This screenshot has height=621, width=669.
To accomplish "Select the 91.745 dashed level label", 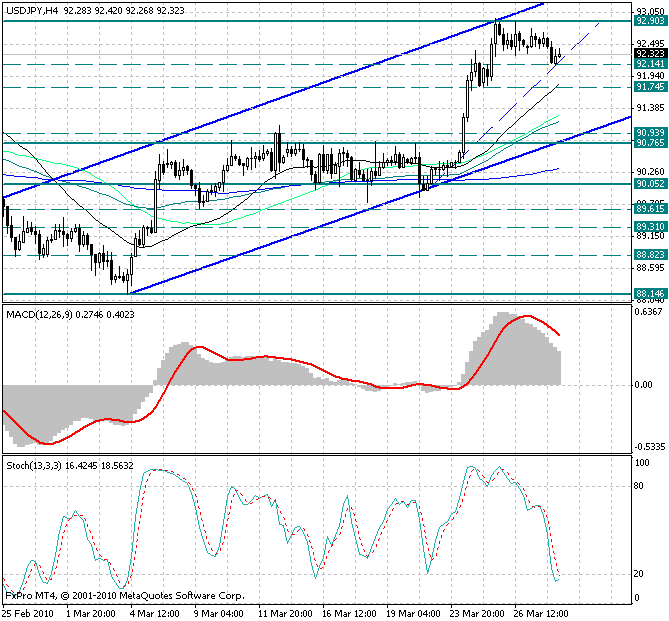I will [x=650, y=87].
